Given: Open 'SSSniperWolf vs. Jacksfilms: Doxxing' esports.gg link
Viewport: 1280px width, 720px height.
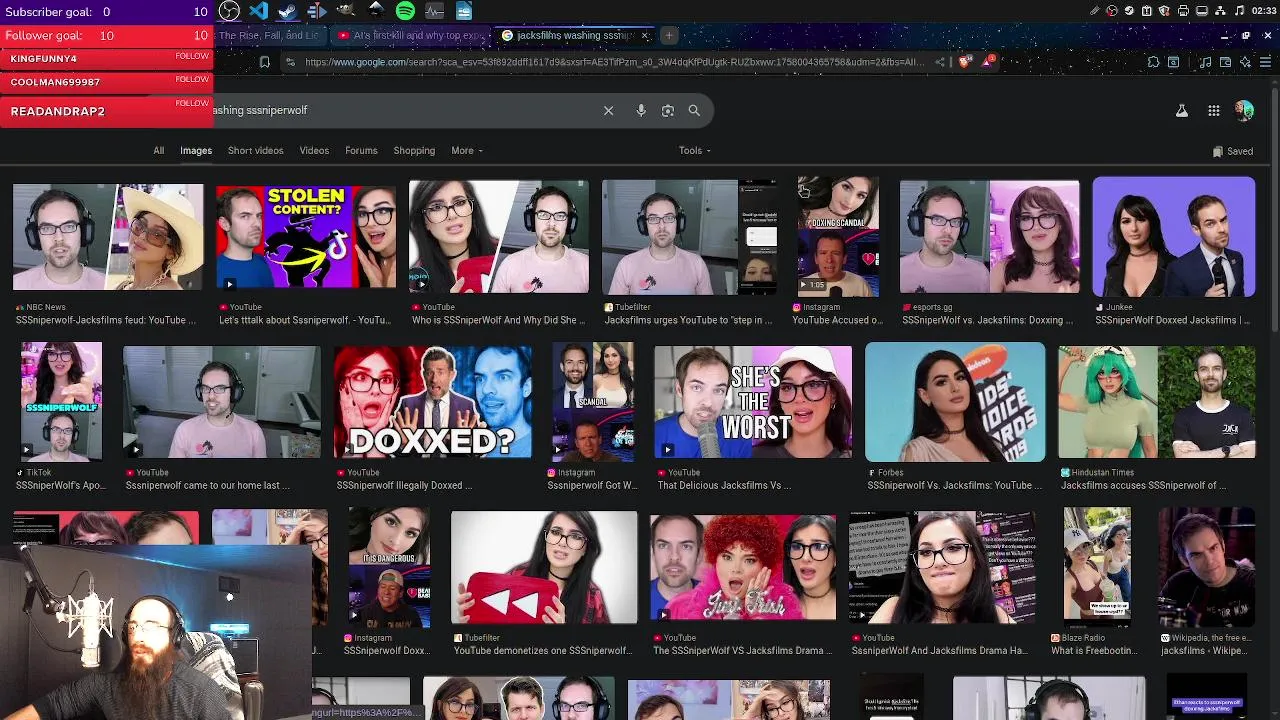Looking at the screenshot, I should tap(987, 320).
